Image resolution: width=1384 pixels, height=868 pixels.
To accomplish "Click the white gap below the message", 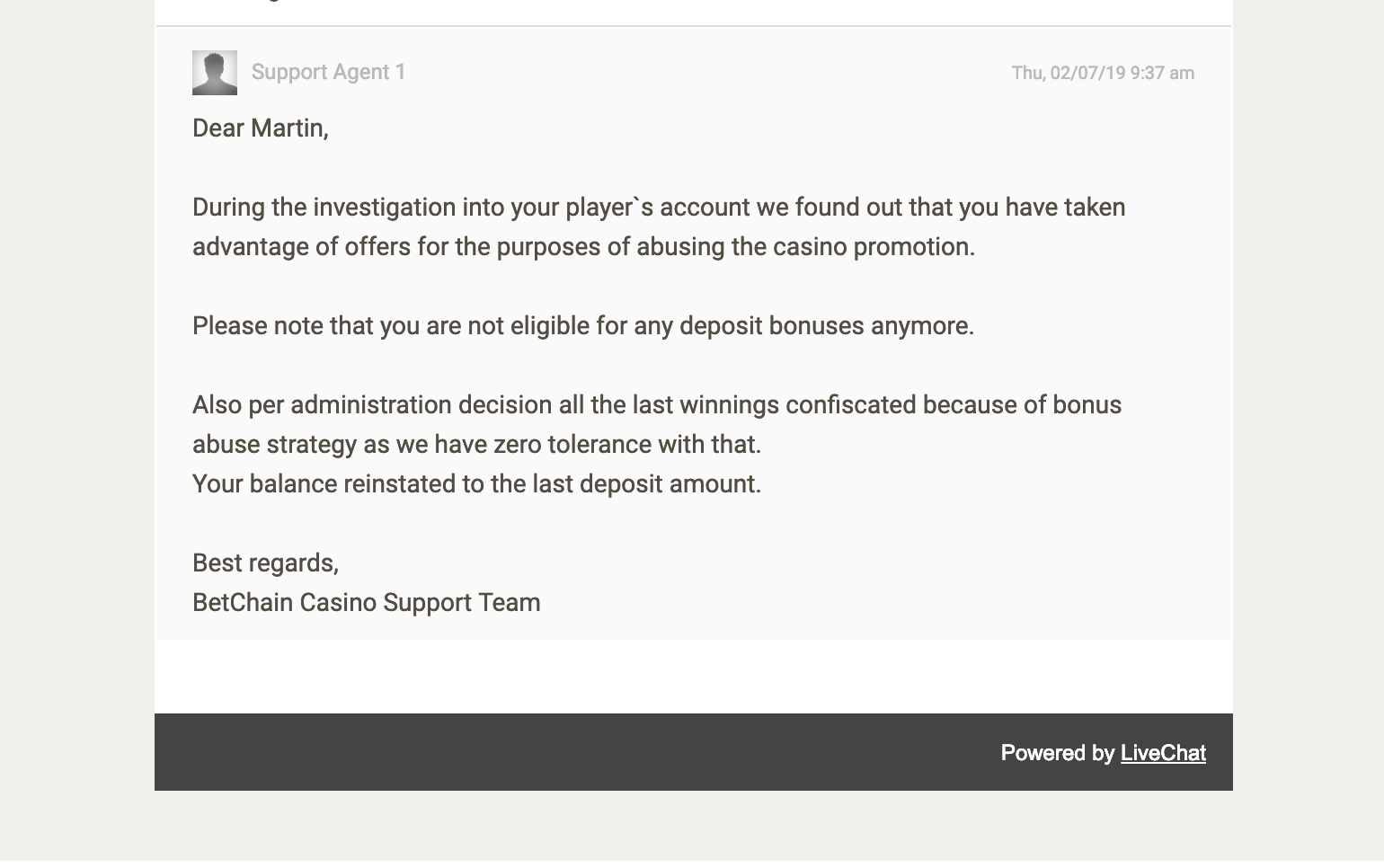I will pyautogui.click(x=694, y=677).
